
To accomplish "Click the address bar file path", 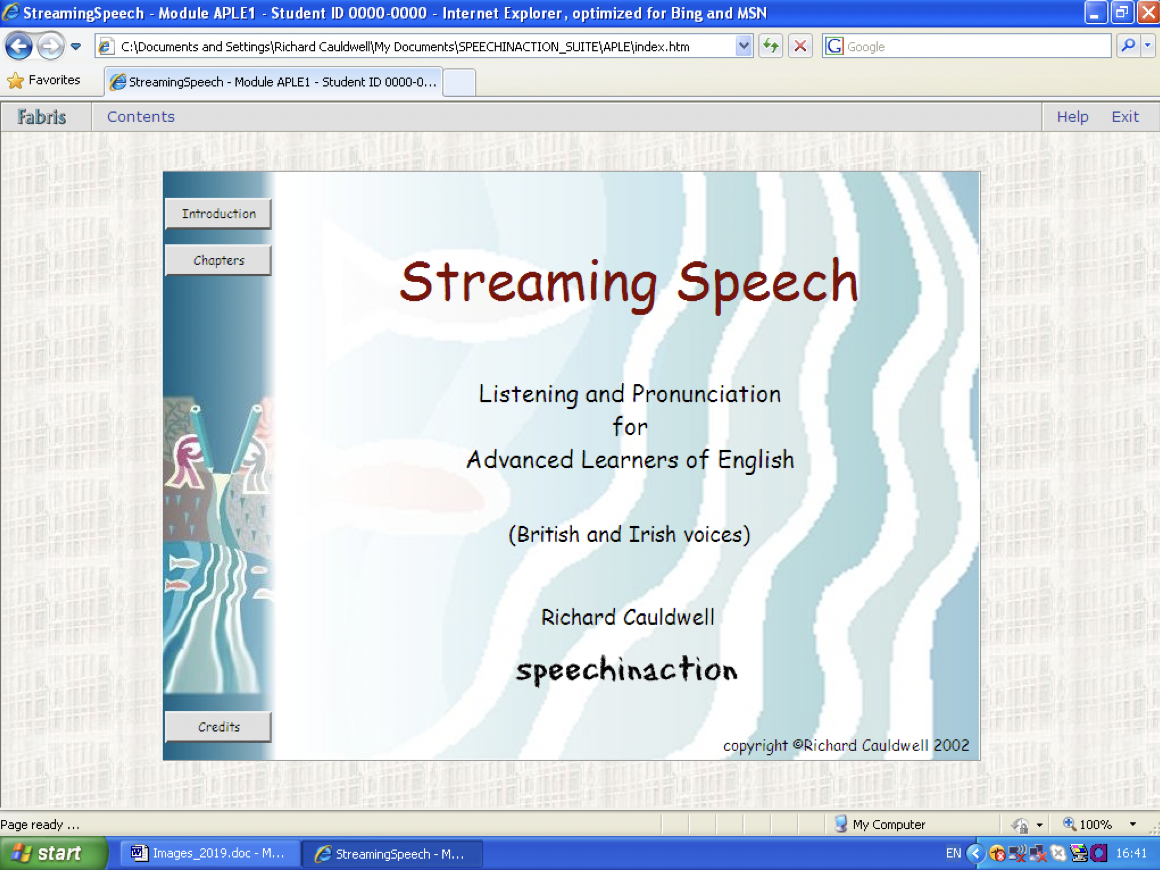I will tap(405, 47).
